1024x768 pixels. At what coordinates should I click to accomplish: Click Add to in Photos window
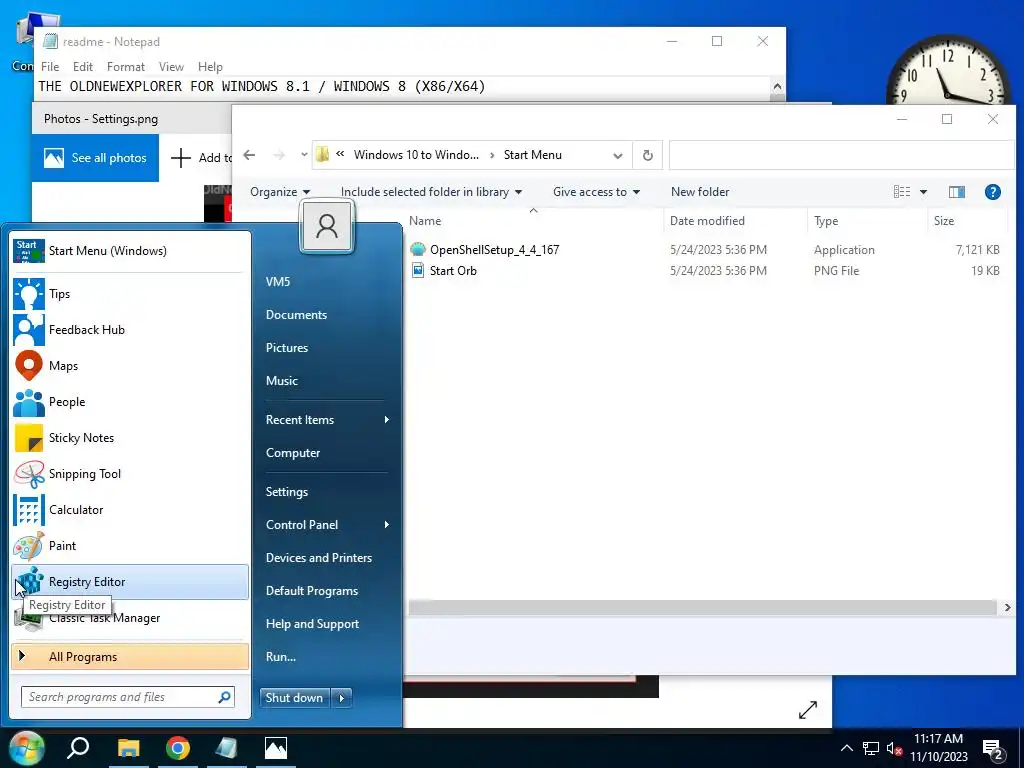pyautogui.click(x=200, y=158)
